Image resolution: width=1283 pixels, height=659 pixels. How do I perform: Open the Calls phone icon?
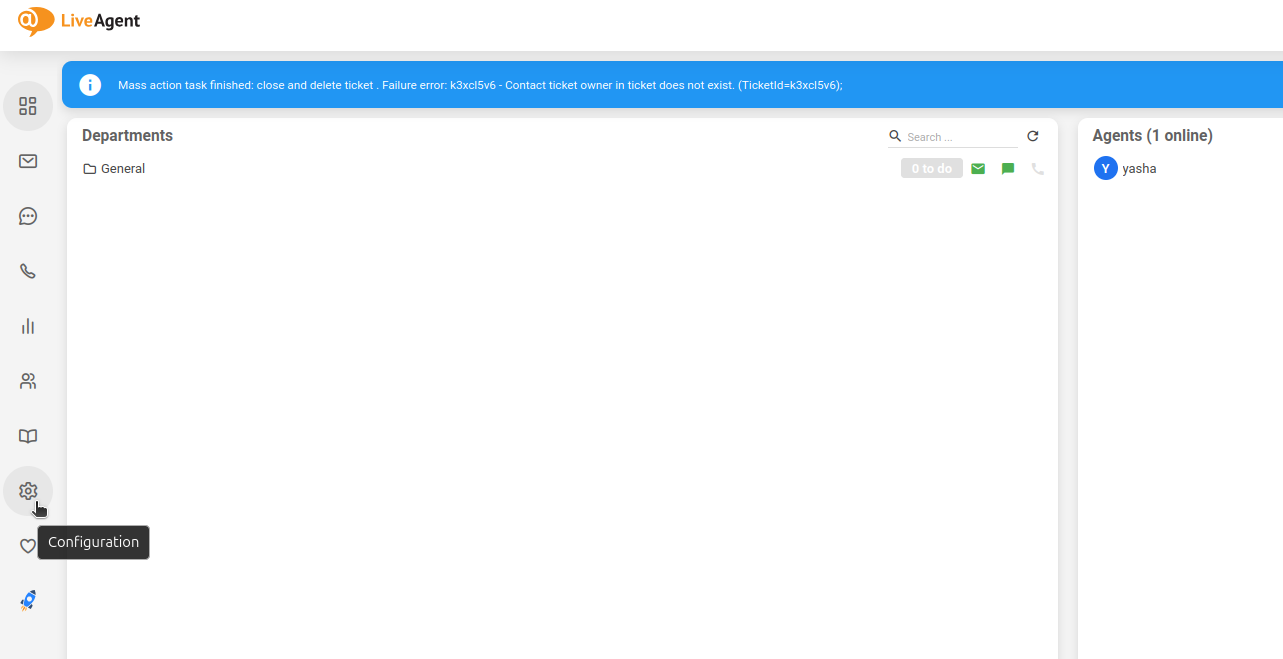click(27, 271)
